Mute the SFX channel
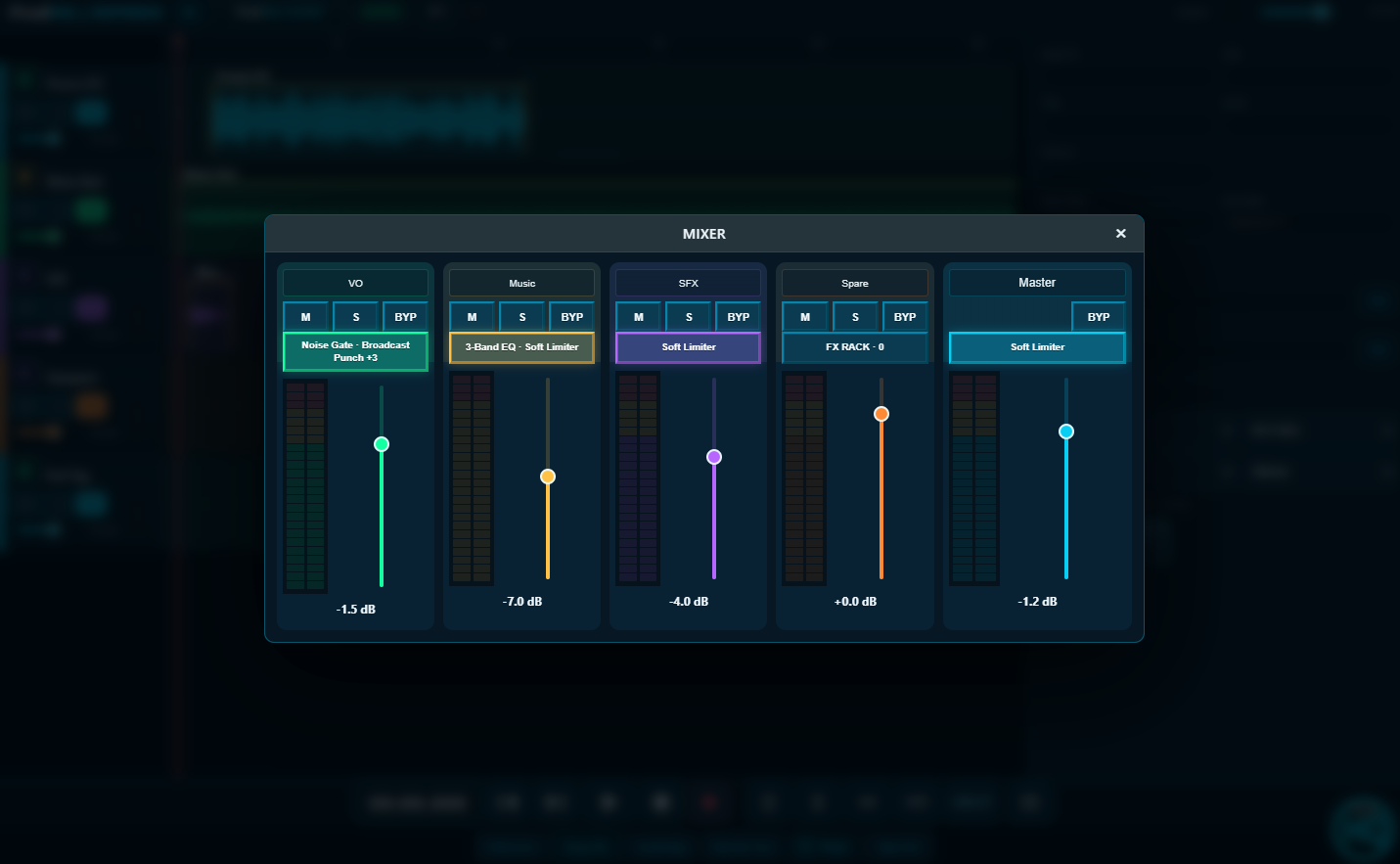 639,317
